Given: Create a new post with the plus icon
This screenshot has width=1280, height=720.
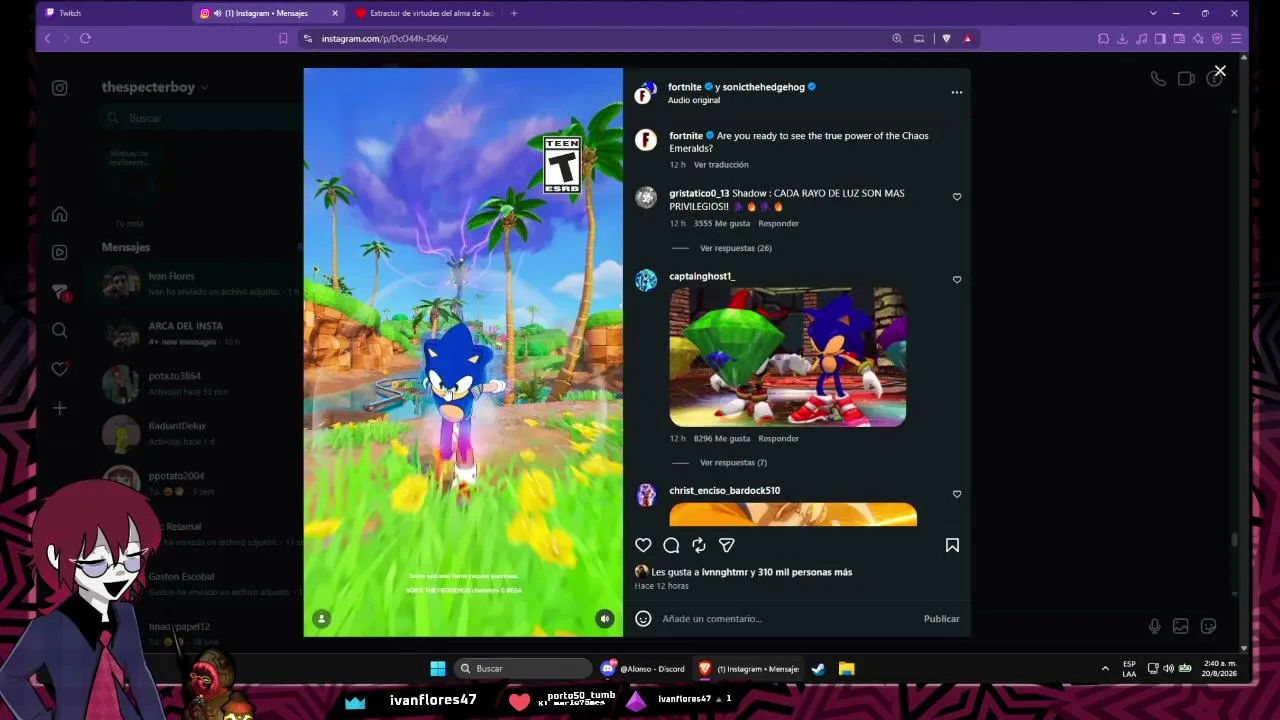Looking at the screenshot, I should click(60, 408).
